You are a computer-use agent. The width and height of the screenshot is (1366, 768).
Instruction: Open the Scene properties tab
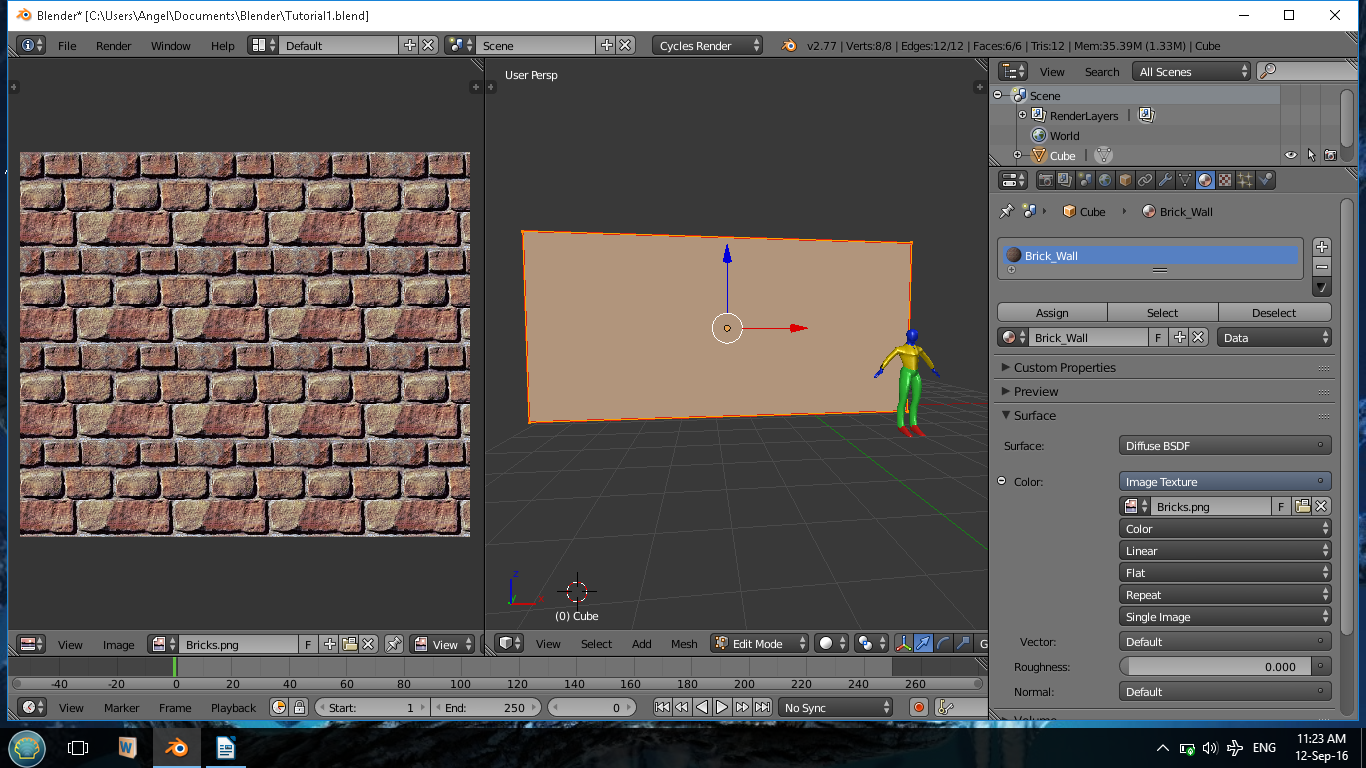[1085, 180]
